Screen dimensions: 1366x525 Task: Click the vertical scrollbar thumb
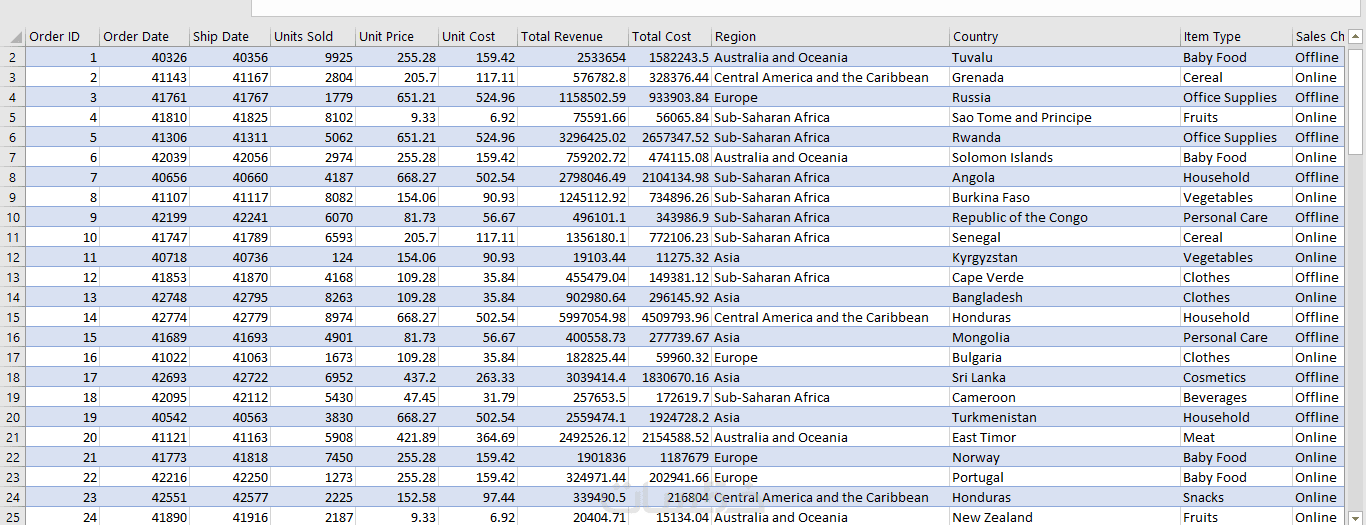[1355, 100]
